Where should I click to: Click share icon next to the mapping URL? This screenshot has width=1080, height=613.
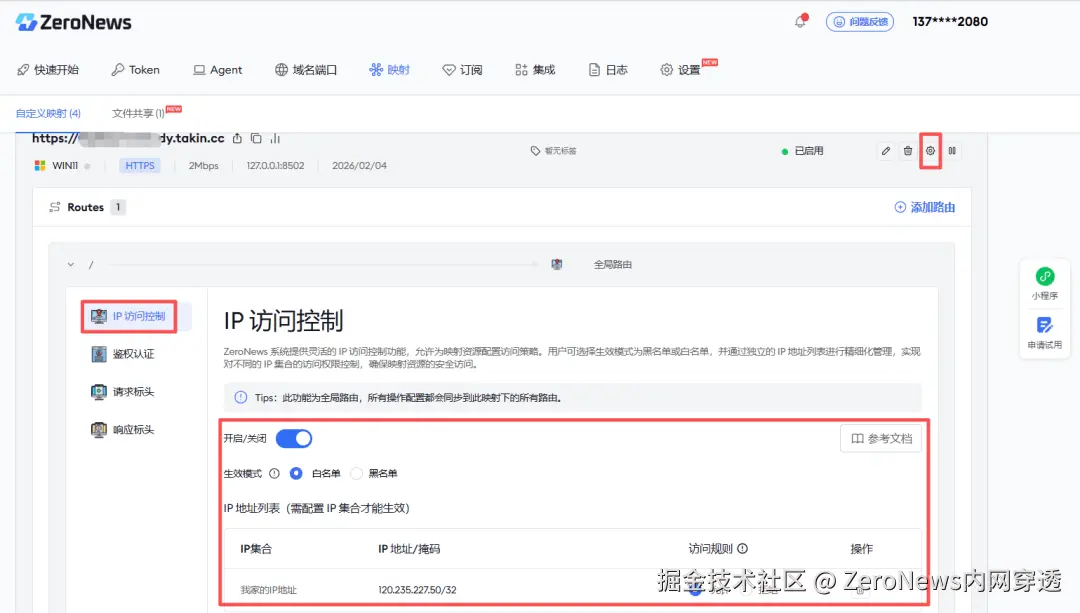237,138
